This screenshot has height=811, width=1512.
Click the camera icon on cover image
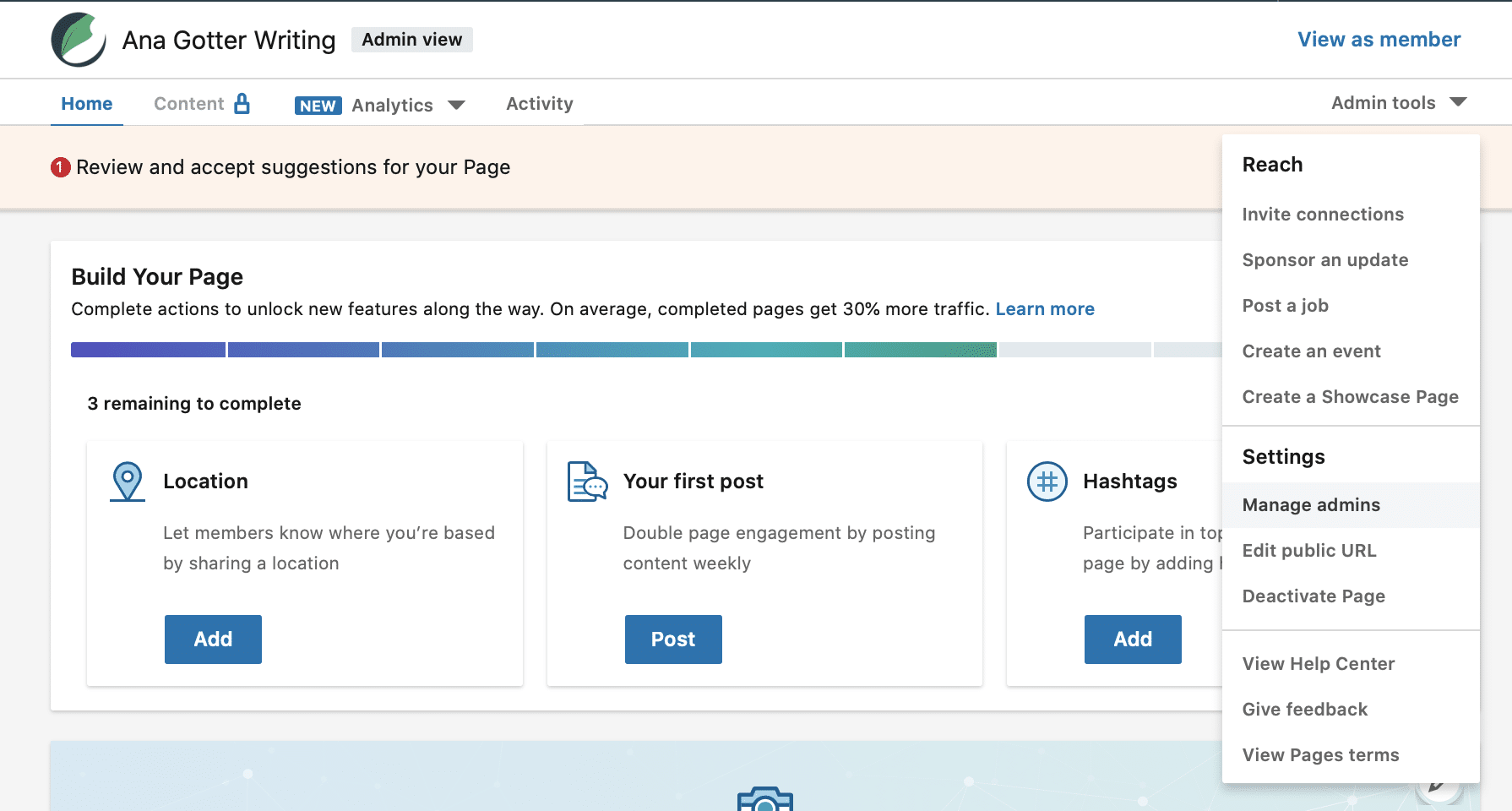click(x=765, y=799)
